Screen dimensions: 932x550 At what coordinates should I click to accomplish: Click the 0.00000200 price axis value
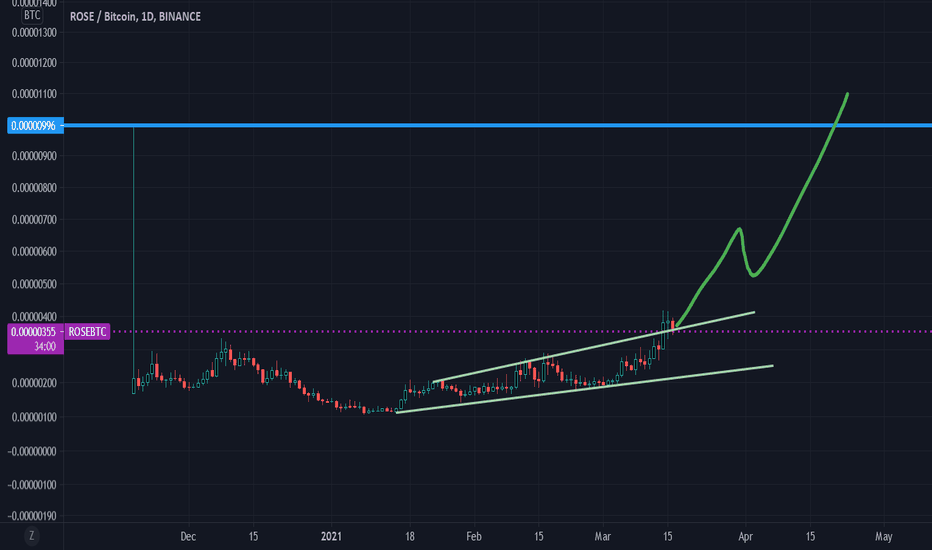click(x=34, y=383)
